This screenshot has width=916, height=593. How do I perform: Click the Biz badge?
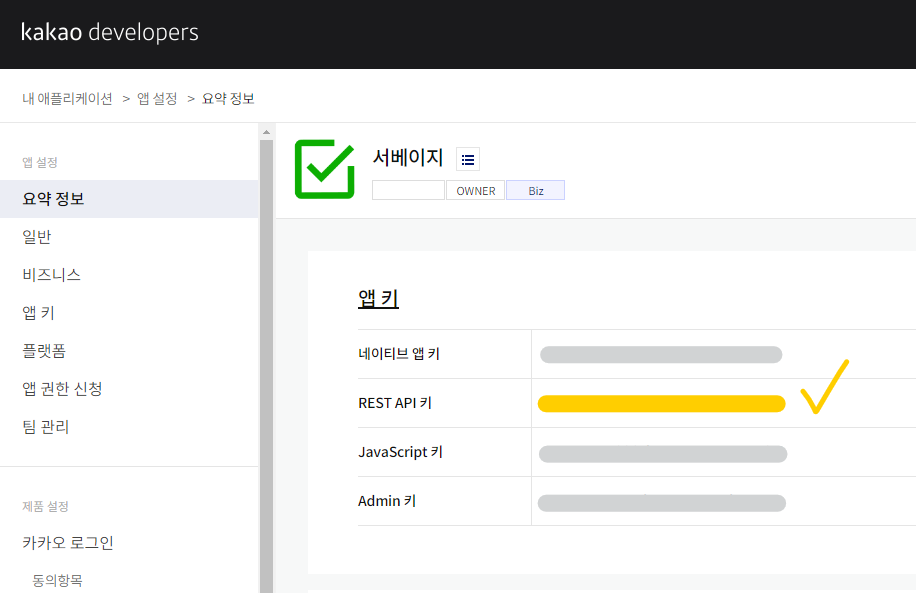click(536, 190)
